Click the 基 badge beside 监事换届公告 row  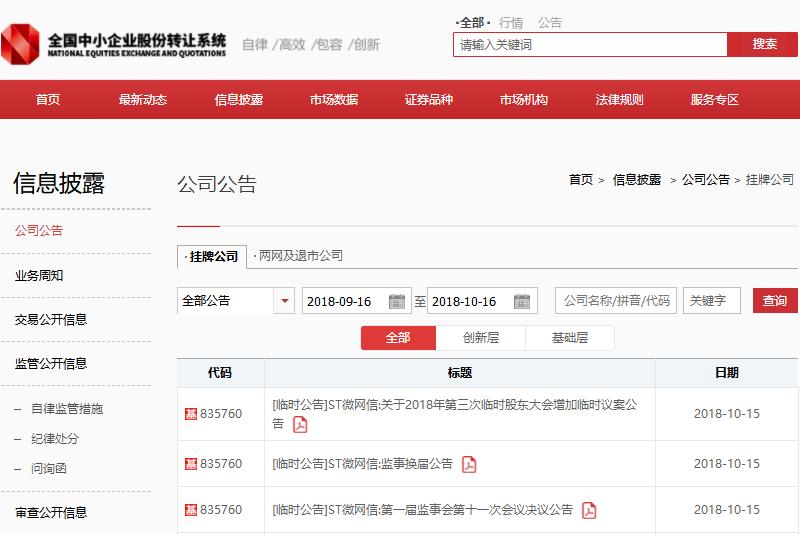(191, 464)
